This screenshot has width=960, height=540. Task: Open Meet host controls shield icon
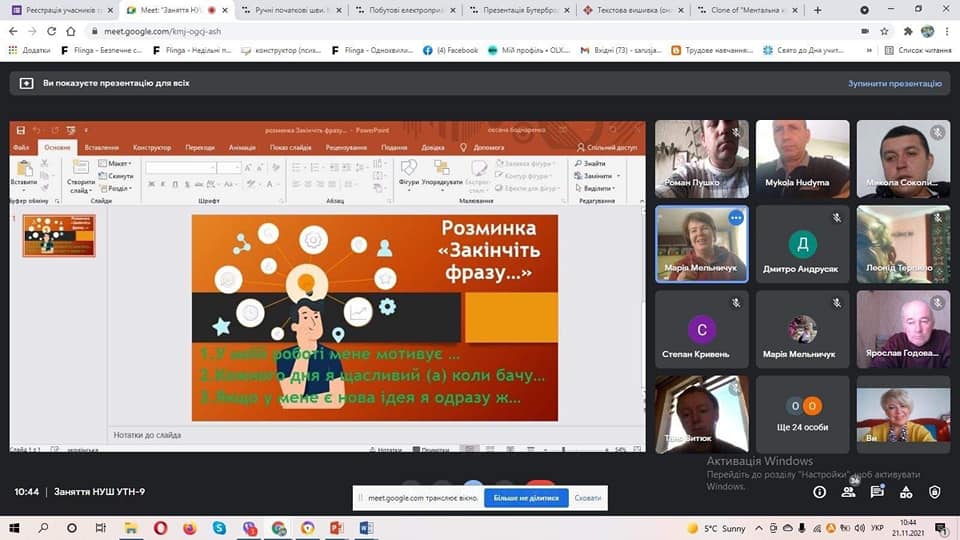click(935, 492)
